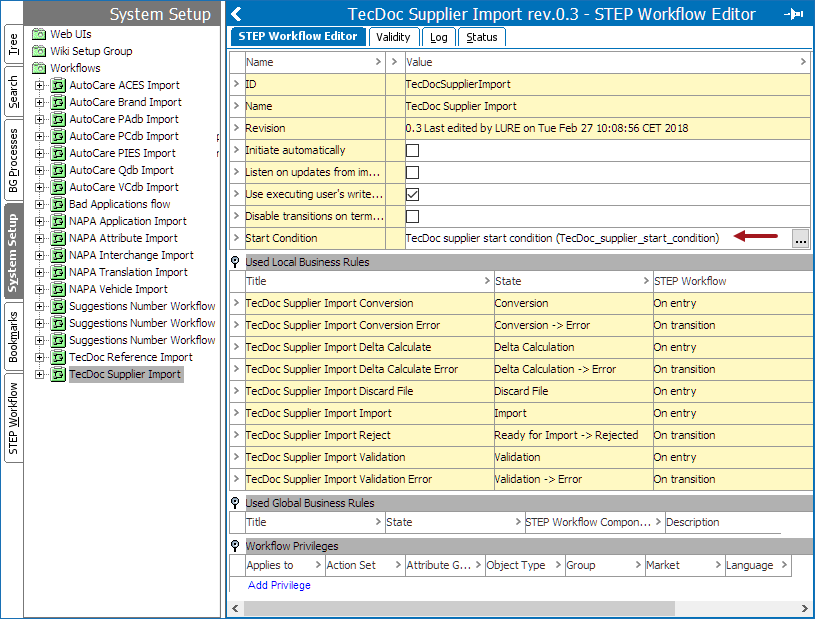
Task: Open the Bookmarks side tab
Action: click(13, 337)
